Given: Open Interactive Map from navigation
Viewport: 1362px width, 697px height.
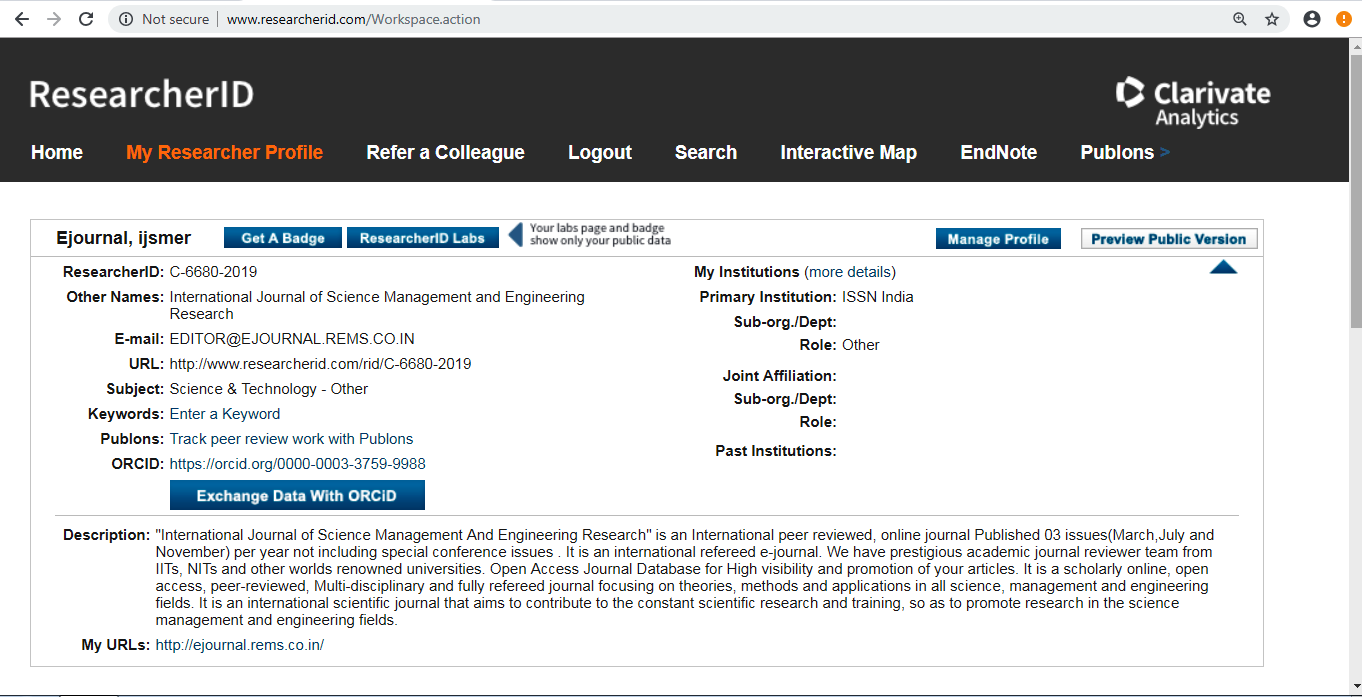Looking at the screenshot, I should 848,152.
